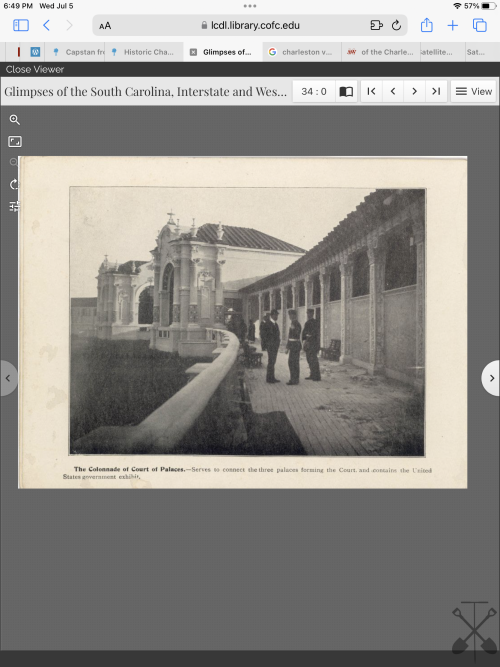Jump to first page icon

[x=371, y=91]
